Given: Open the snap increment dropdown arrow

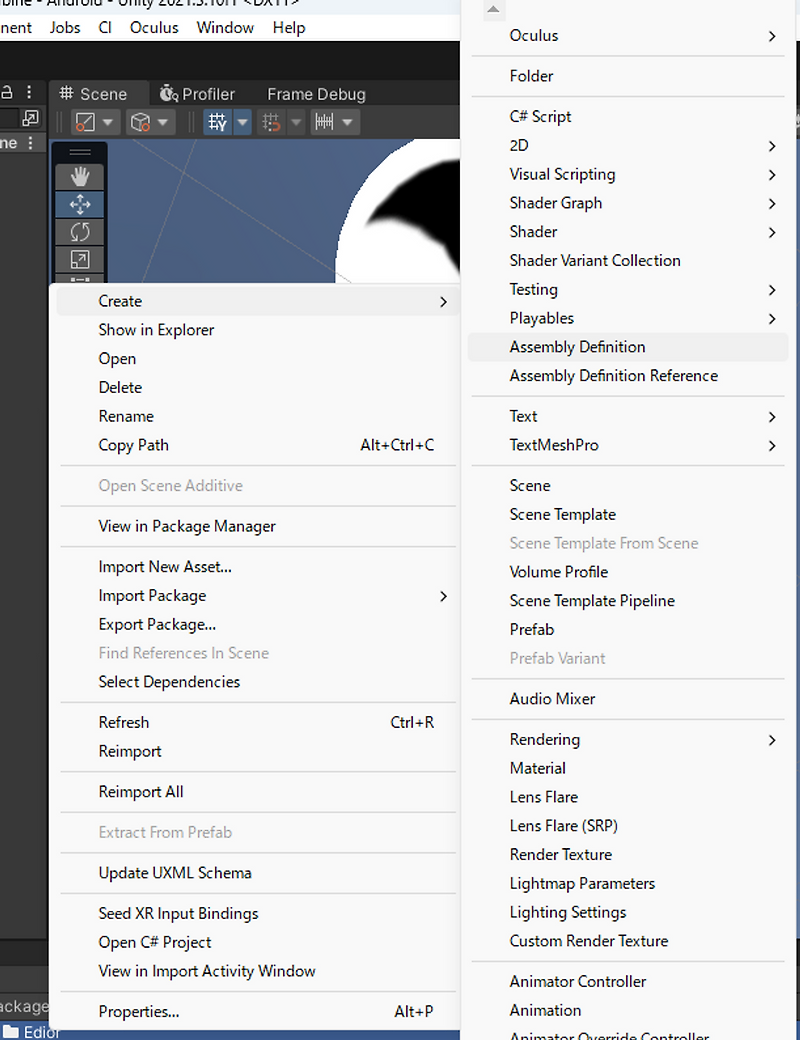Looking at the screenshot, I should [x=348, y=122].
